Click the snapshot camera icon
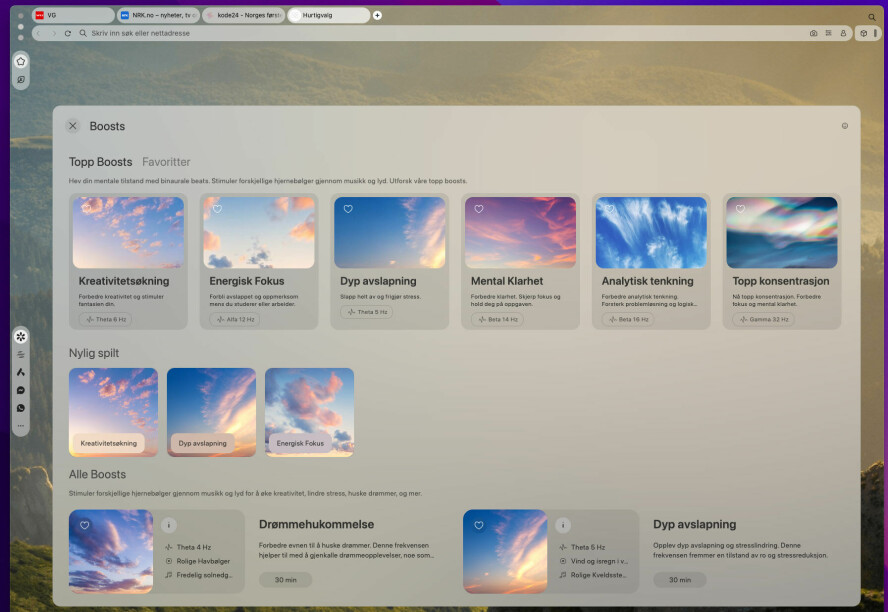This screenshot has height=612, width=888. pos(813,33)
